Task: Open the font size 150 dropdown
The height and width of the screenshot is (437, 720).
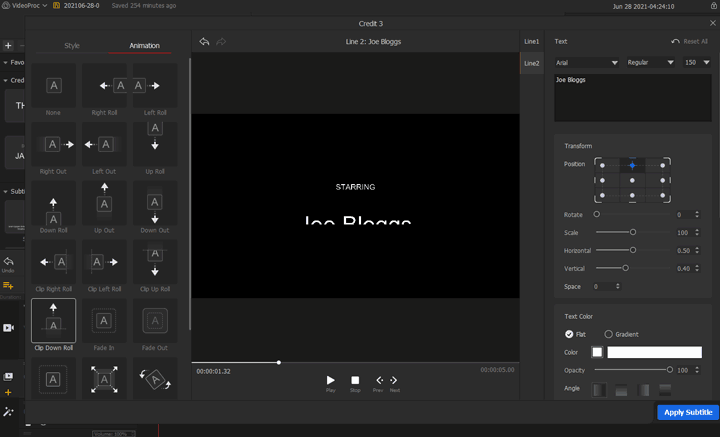Action: [x=696, y=62]
